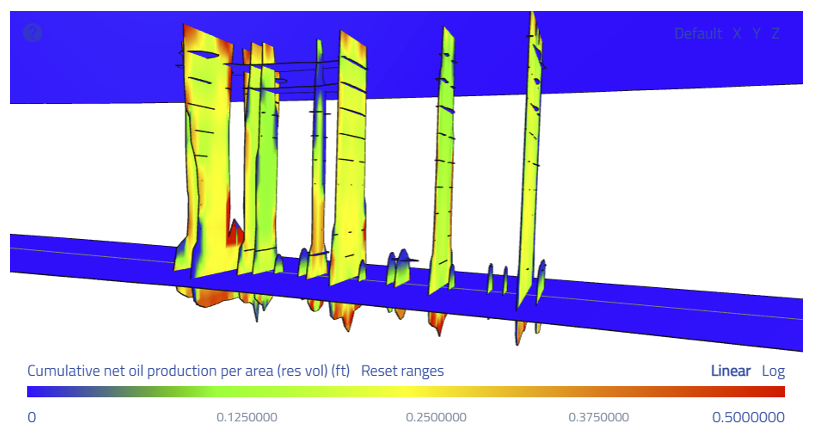Viewport: 814px width, 445px height.
Task: Switch the color scale to Log
Action: click(773, 371)
